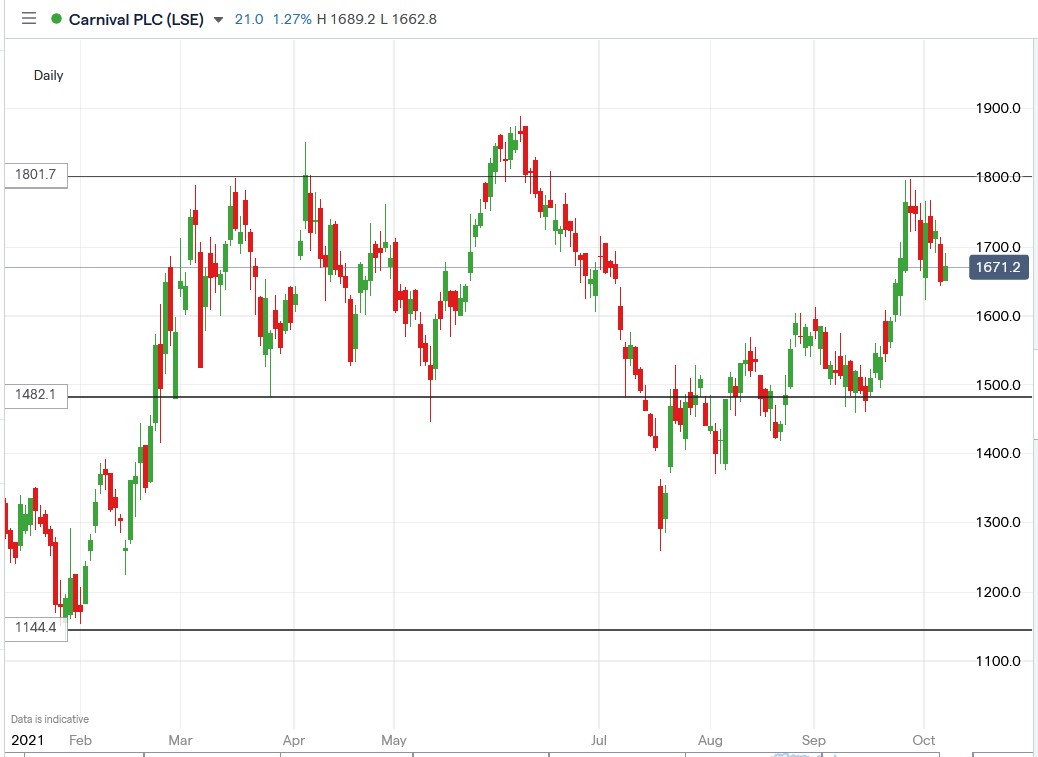
Task: Click the price level marker labeled 1801.7
Action: pos(36,174)
